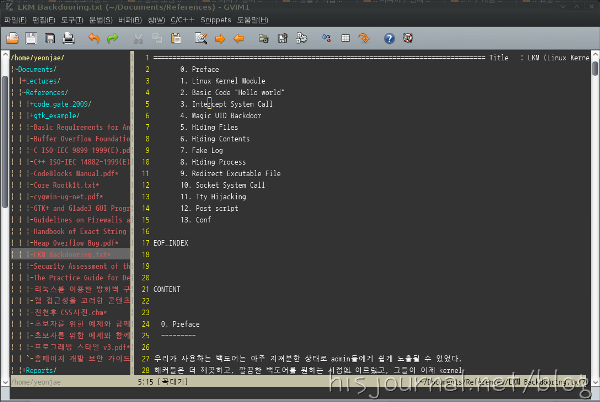Screen dimensions: 600x402
Task: Select Buffer Overflow Foundation file entry
Action: pyautogui.click(x=80, y=139)
